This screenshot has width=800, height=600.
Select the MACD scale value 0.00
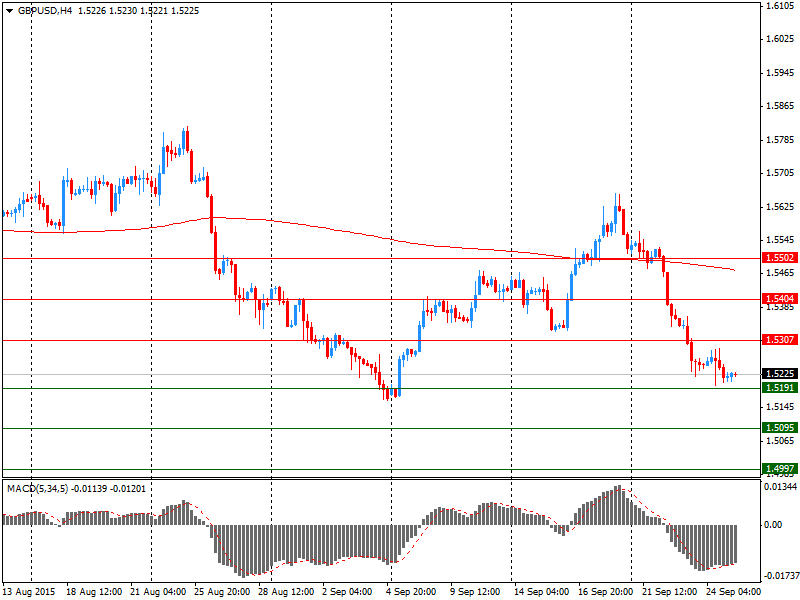773,525
